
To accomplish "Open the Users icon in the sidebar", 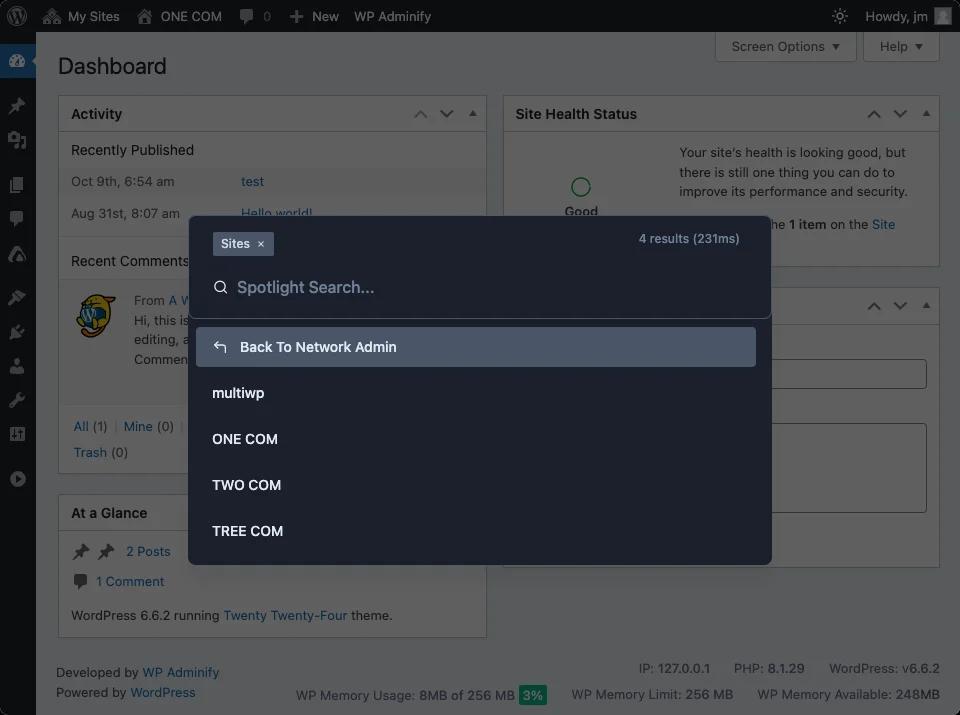I will point(17,365).
